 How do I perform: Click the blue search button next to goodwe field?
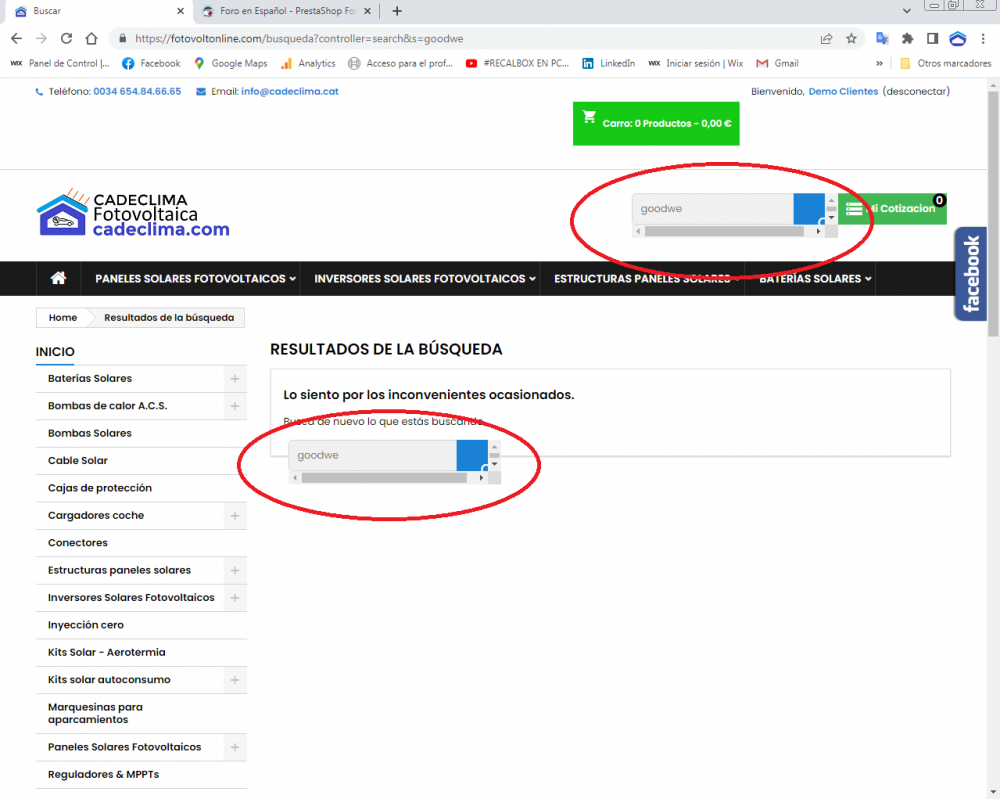[x=809, y=209]
